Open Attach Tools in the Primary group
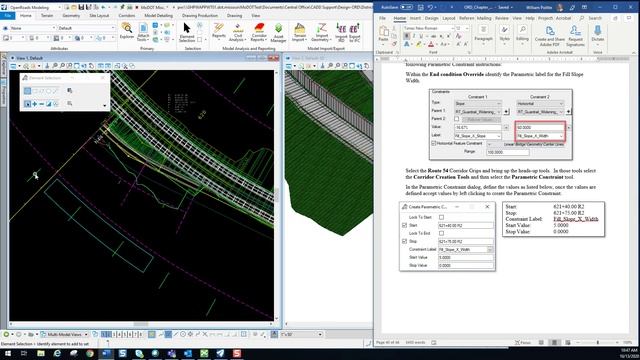 [x=143, y=32]
